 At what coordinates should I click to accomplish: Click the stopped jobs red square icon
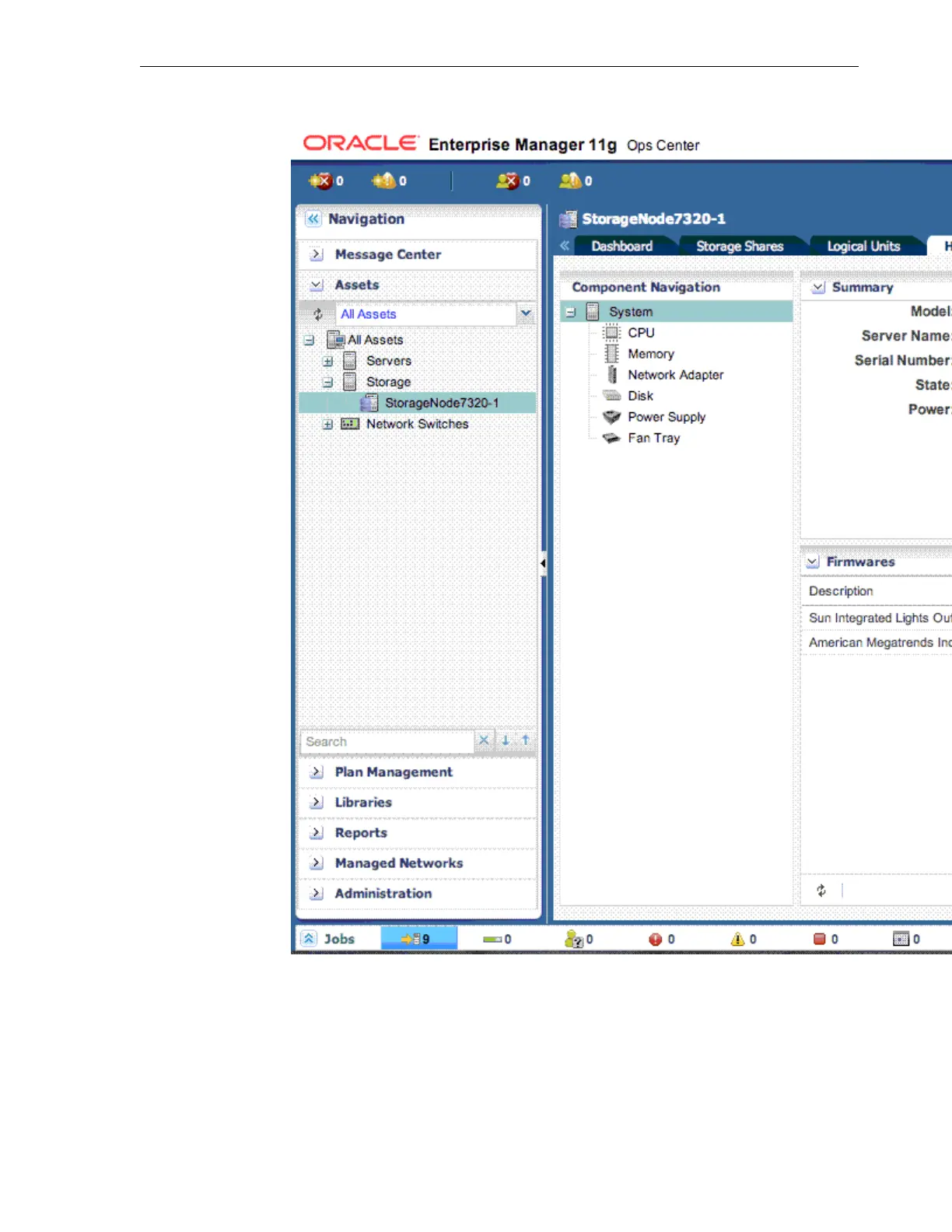(820, 940)
